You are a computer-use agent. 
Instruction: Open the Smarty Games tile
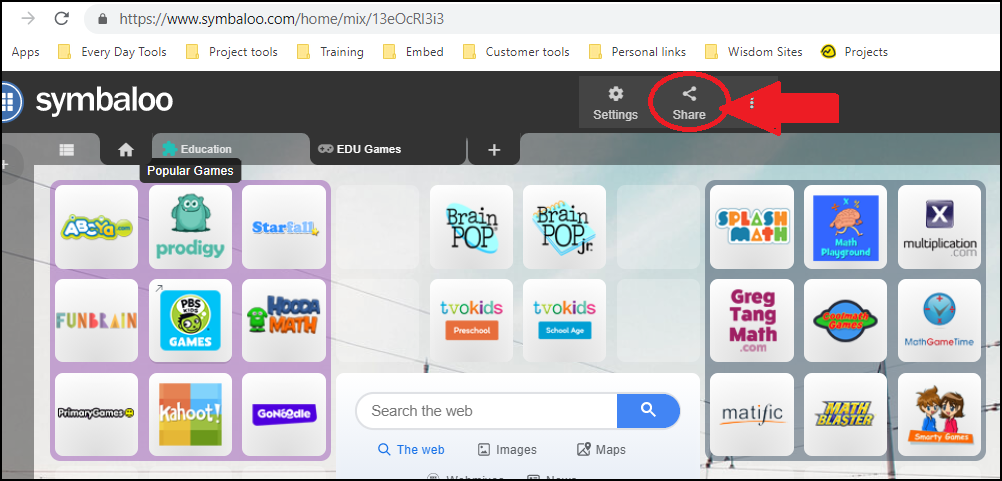pyautogui.click(x=939, y=414)
